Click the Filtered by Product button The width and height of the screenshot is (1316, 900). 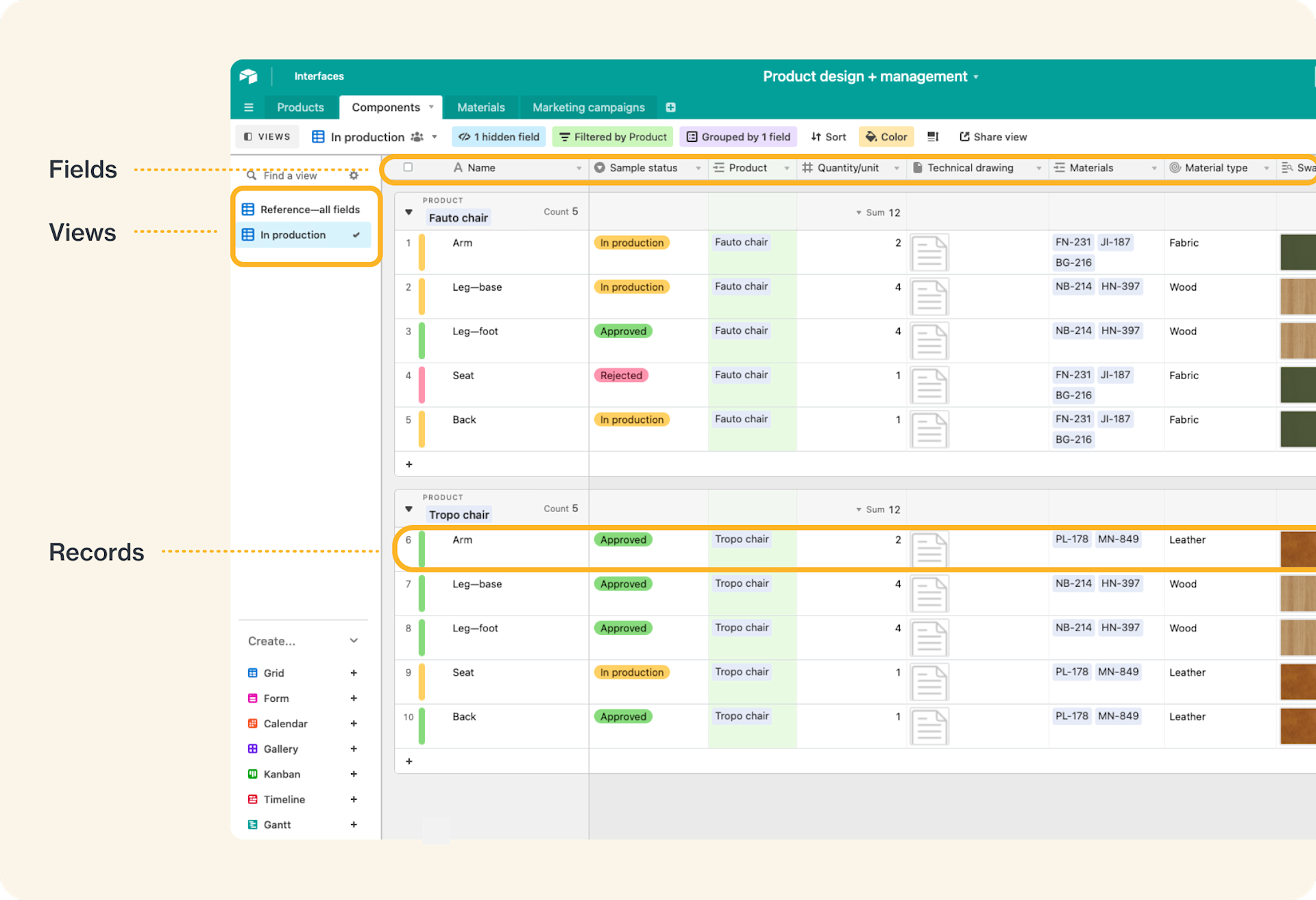tap(612, 136)
